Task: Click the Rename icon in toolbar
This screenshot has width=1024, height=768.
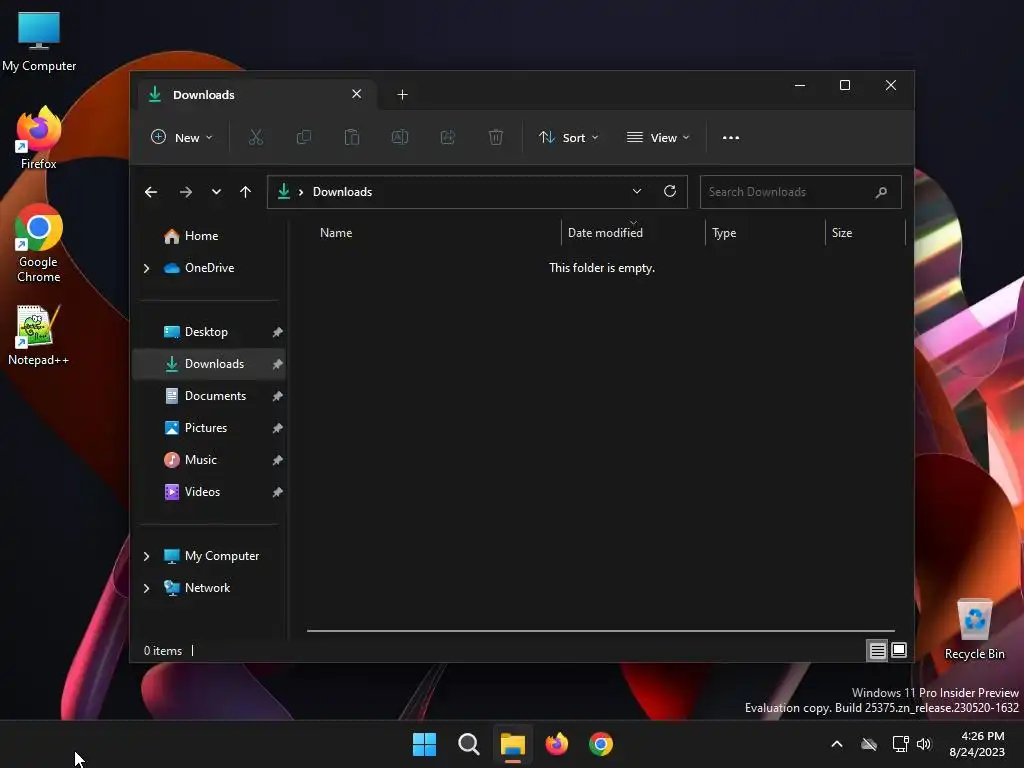Action: [400, 138]
